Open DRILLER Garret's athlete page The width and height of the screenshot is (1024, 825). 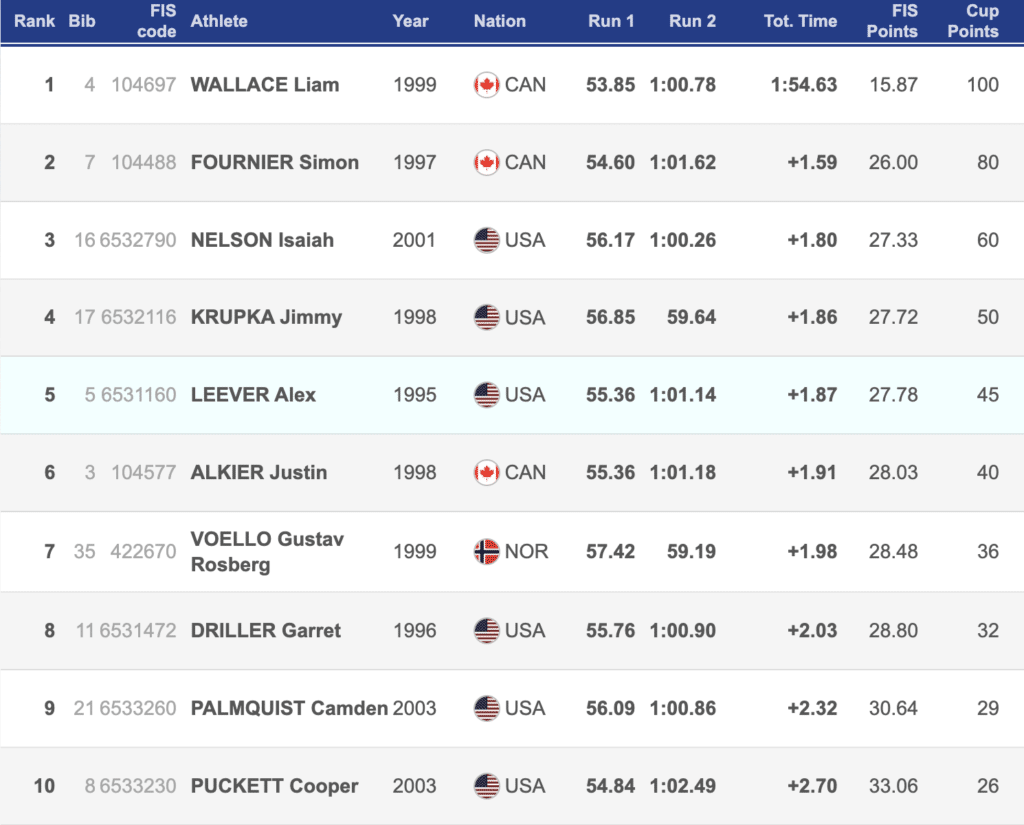(266, 631)
